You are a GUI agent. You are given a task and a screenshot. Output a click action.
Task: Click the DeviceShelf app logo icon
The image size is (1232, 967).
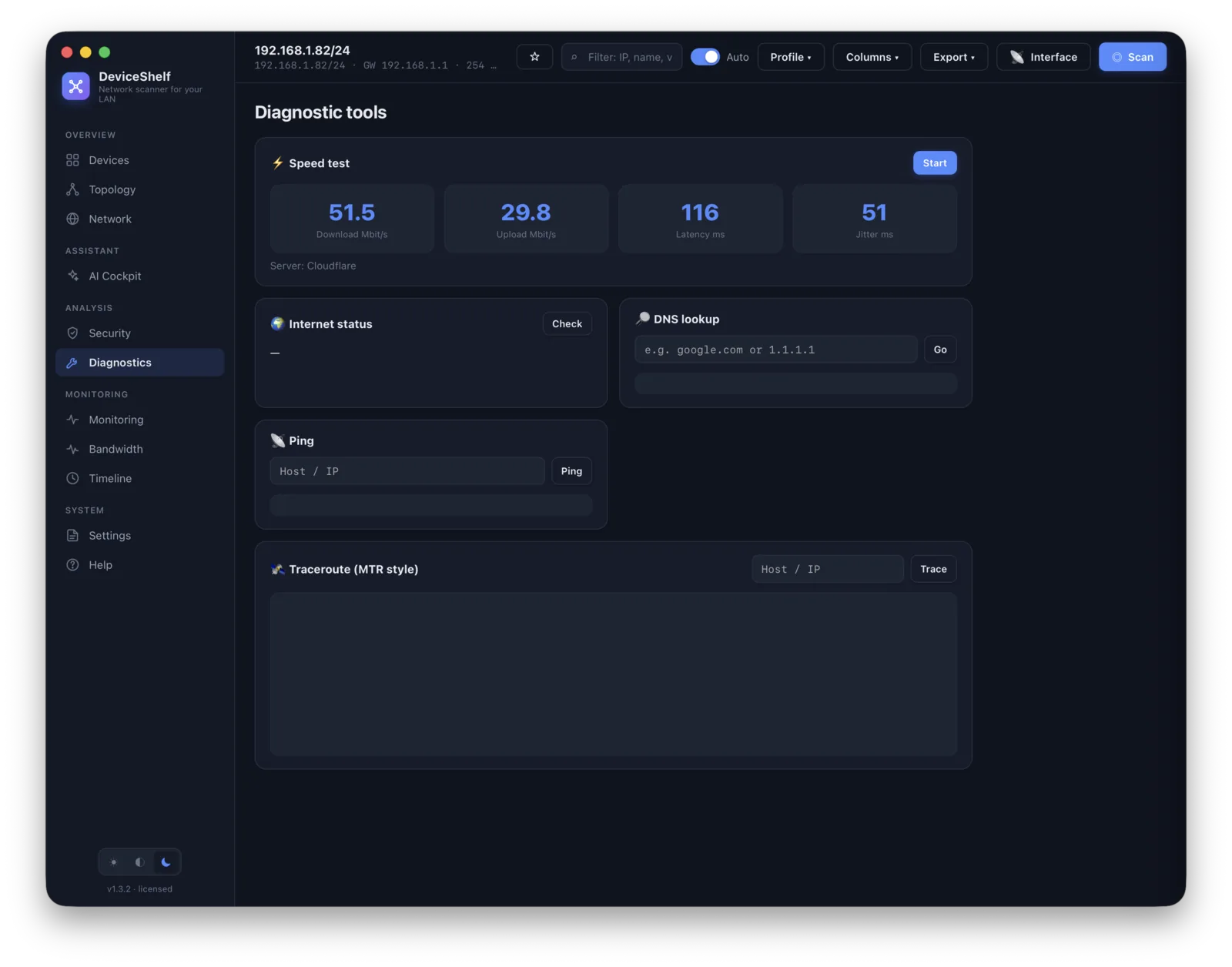point(75,86)
